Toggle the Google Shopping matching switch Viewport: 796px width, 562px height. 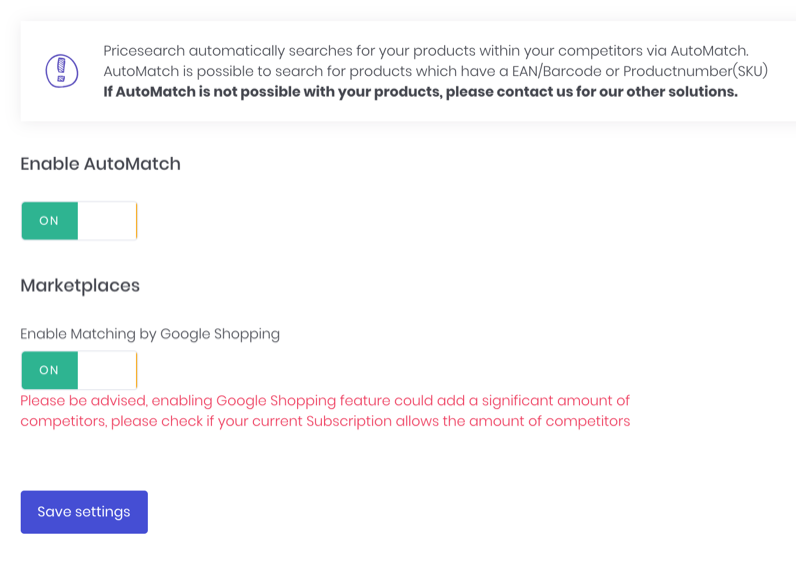79,370
